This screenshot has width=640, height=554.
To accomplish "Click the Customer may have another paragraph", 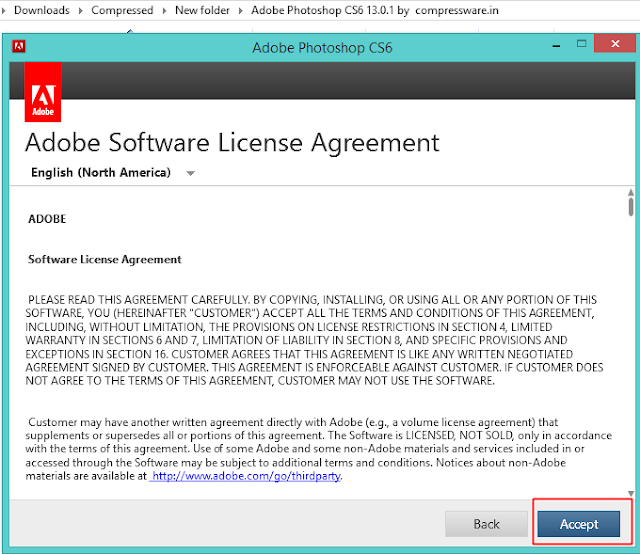I will 318,449.
